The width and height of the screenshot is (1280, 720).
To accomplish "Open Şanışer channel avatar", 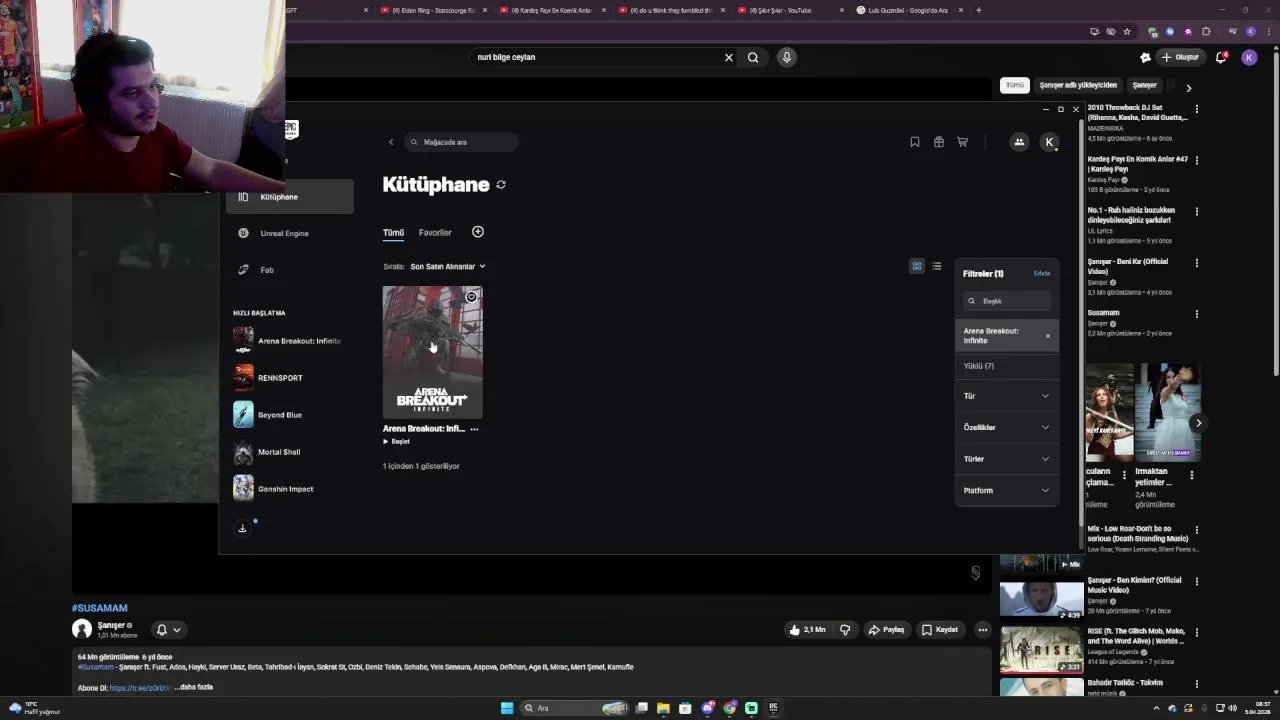I will (x=82, y=629).
